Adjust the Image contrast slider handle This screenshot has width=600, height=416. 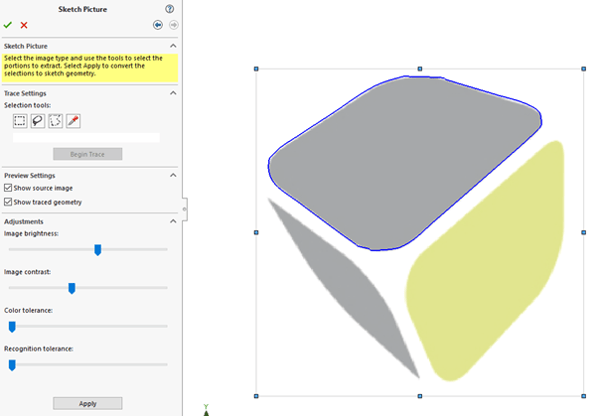72,288
